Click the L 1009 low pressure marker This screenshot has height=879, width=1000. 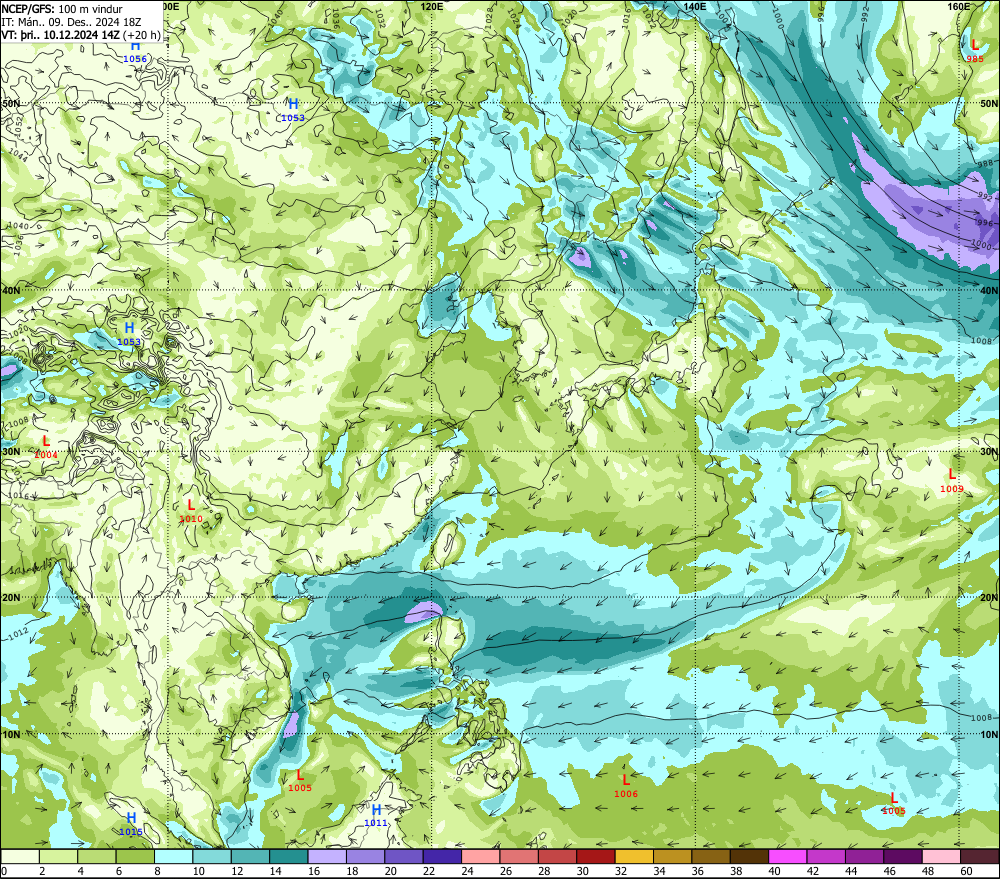click(x=952, y=480)
